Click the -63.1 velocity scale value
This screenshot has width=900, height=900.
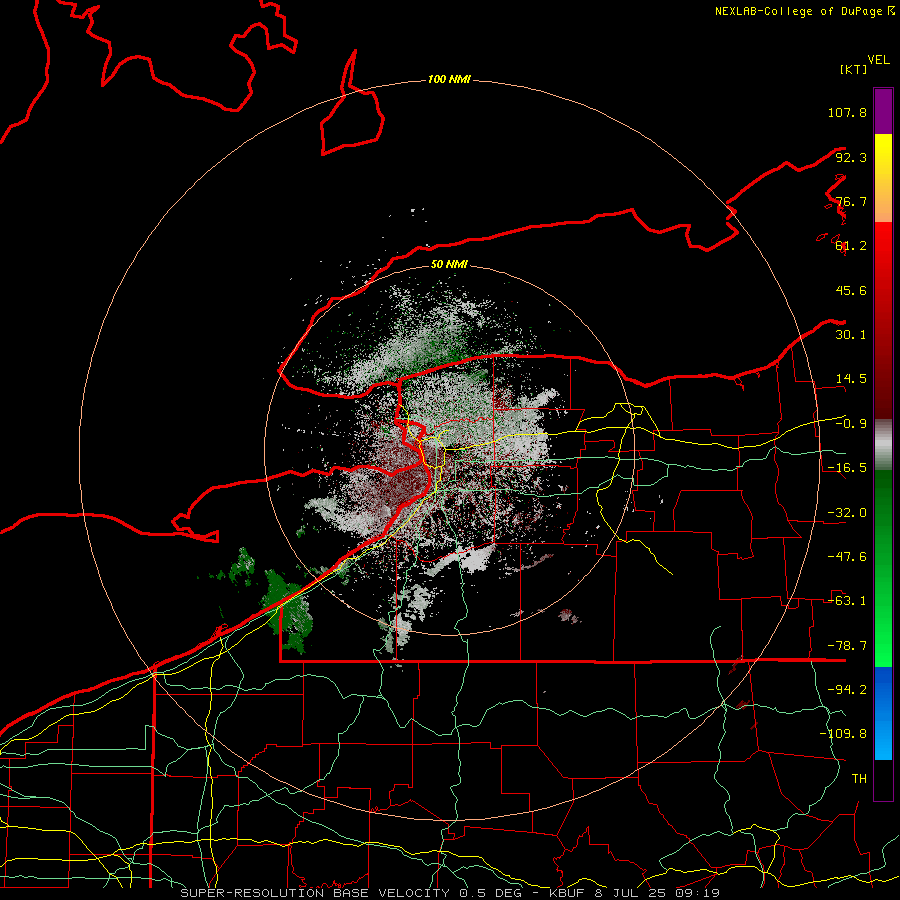tap(847, 601)
